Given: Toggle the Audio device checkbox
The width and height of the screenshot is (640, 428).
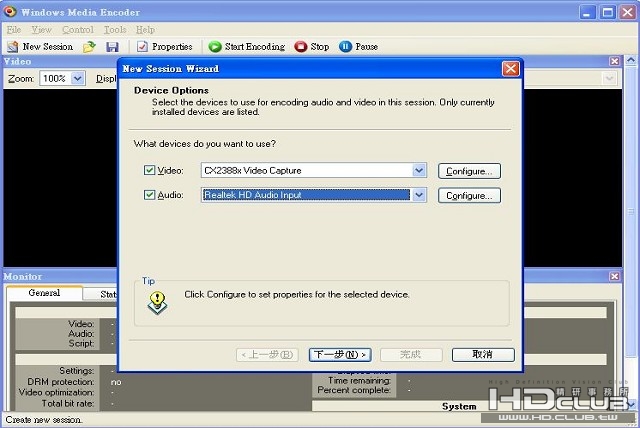Looking at the screenshot, I should point(149,195).
